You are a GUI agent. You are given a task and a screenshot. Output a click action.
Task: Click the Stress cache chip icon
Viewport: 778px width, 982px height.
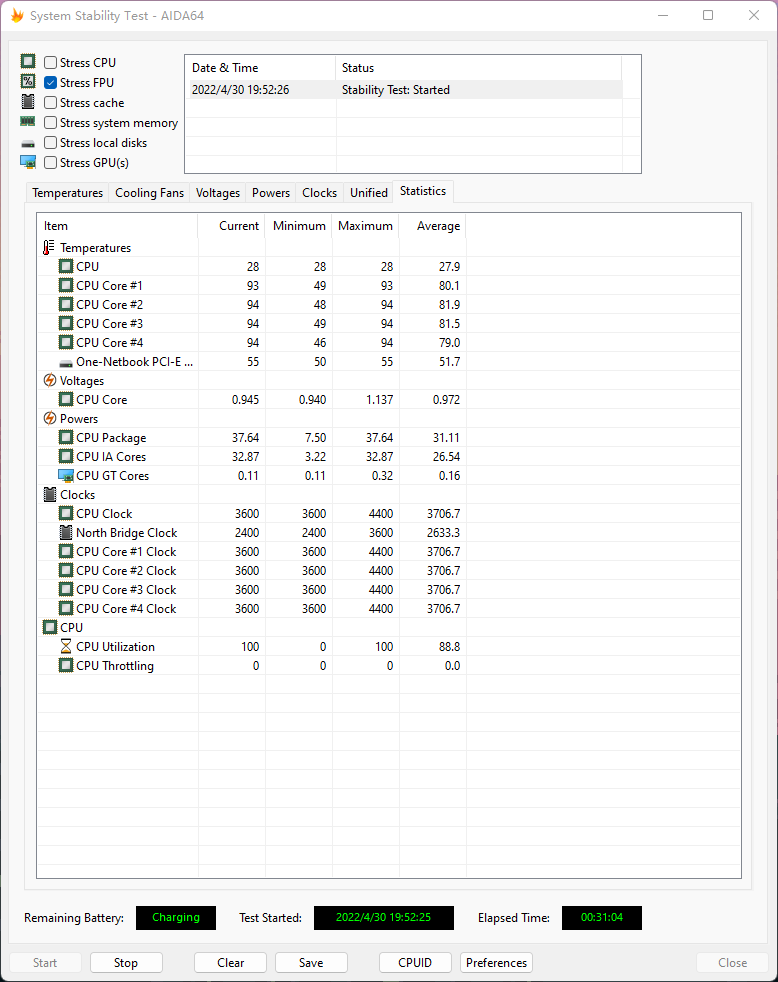[x=28, y=101]
